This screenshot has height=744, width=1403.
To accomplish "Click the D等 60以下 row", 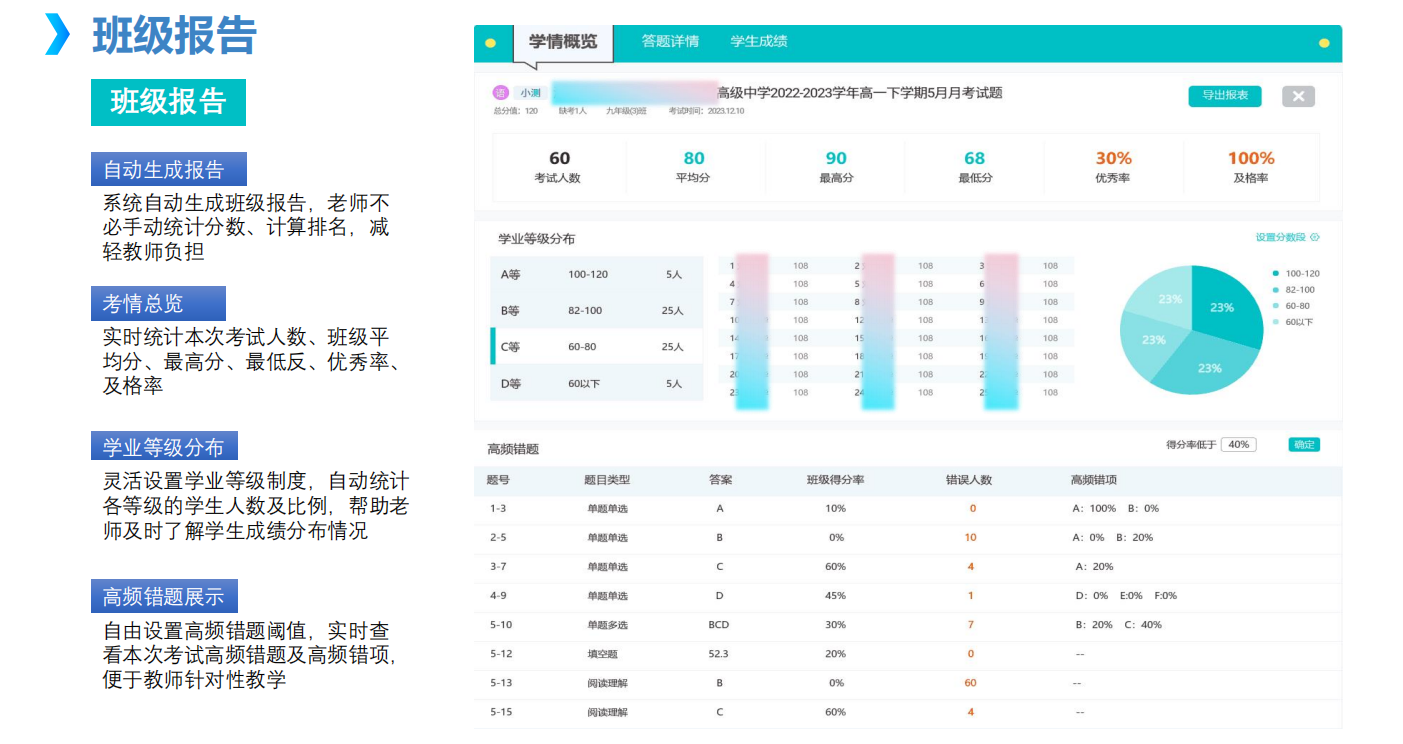I will (x=596, y=383).
